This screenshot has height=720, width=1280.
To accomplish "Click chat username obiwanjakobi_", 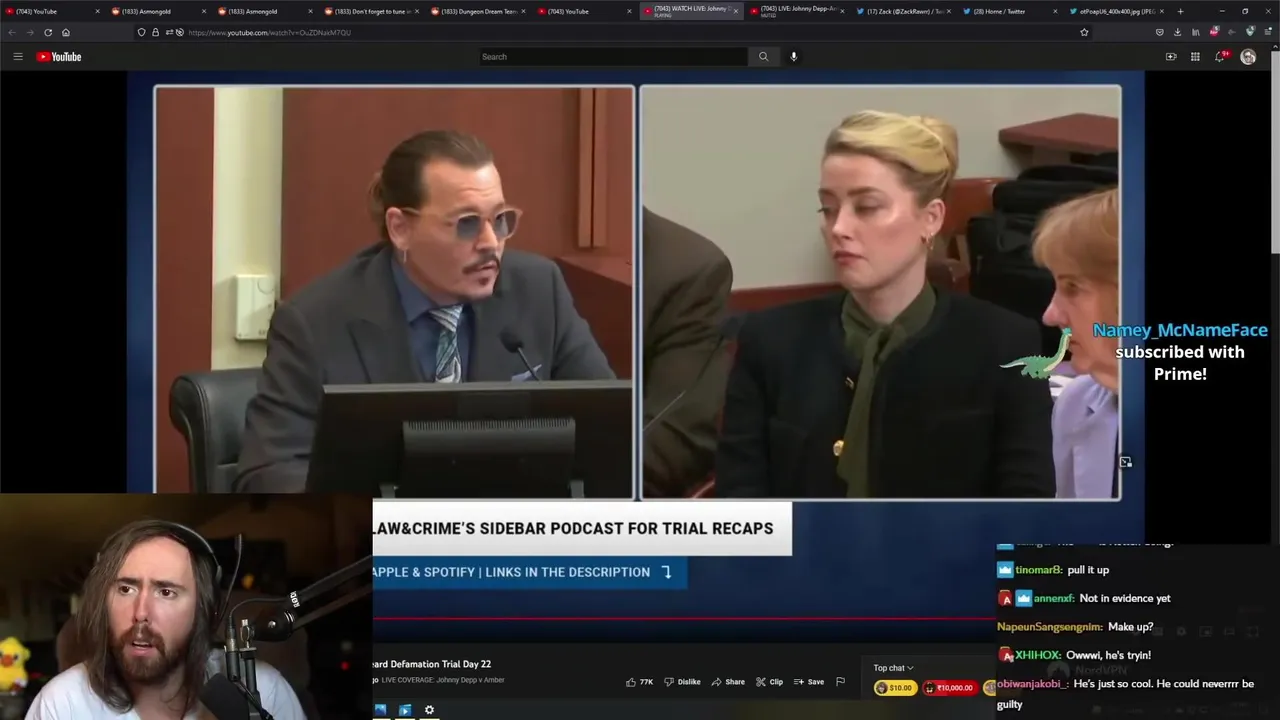I will coord(1033,684).
